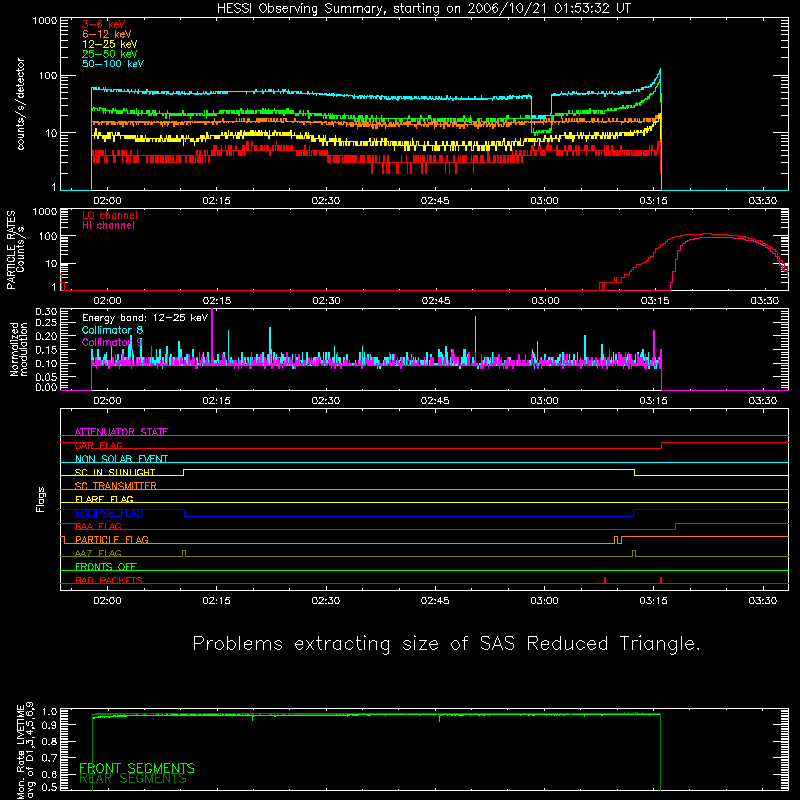This screenshot has width=800, height=800.
Task: Click the '02:30' tick under the modulation plot
Action: (x=326, y=401)
